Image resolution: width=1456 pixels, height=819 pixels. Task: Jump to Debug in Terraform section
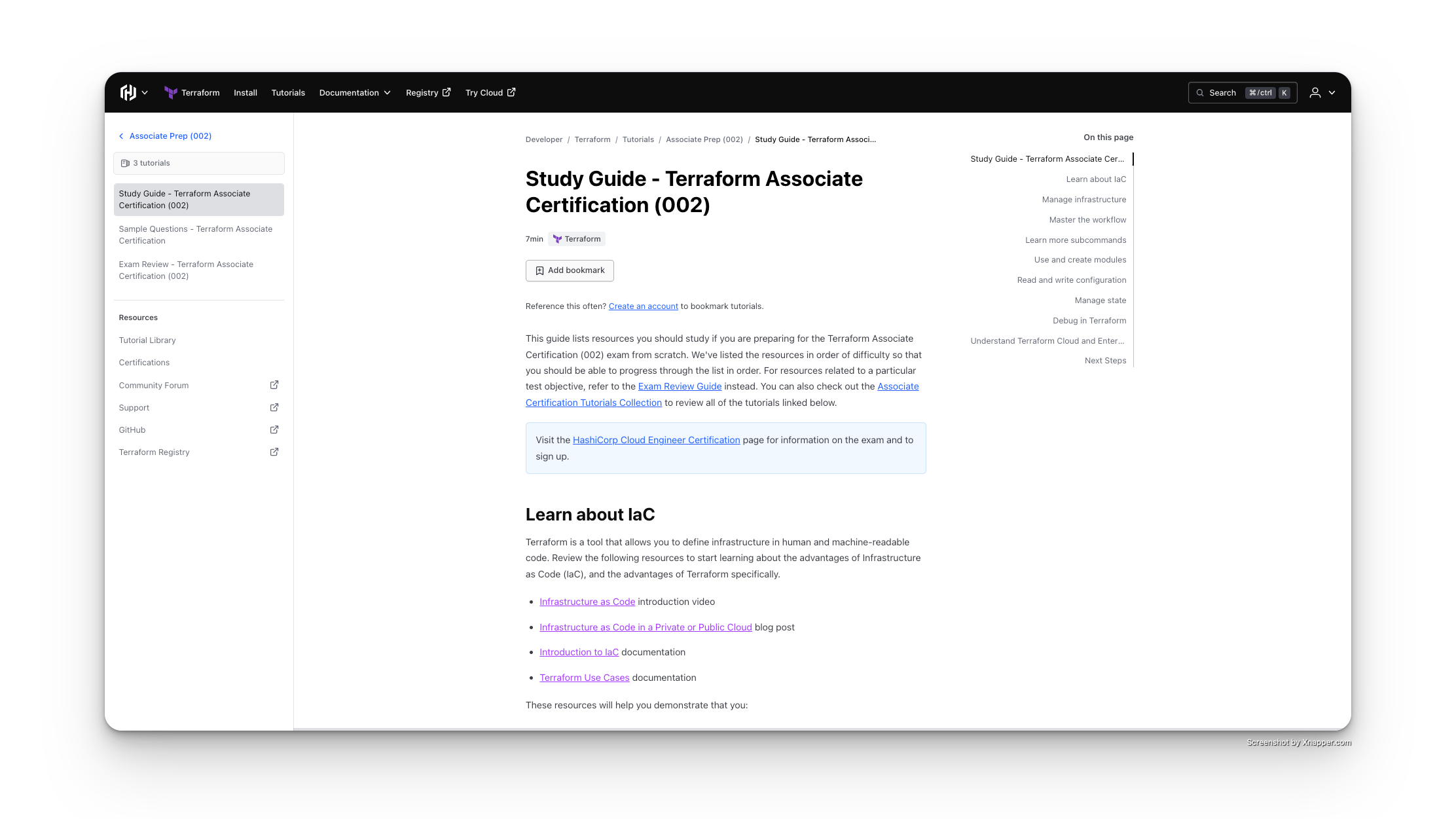1089,321
